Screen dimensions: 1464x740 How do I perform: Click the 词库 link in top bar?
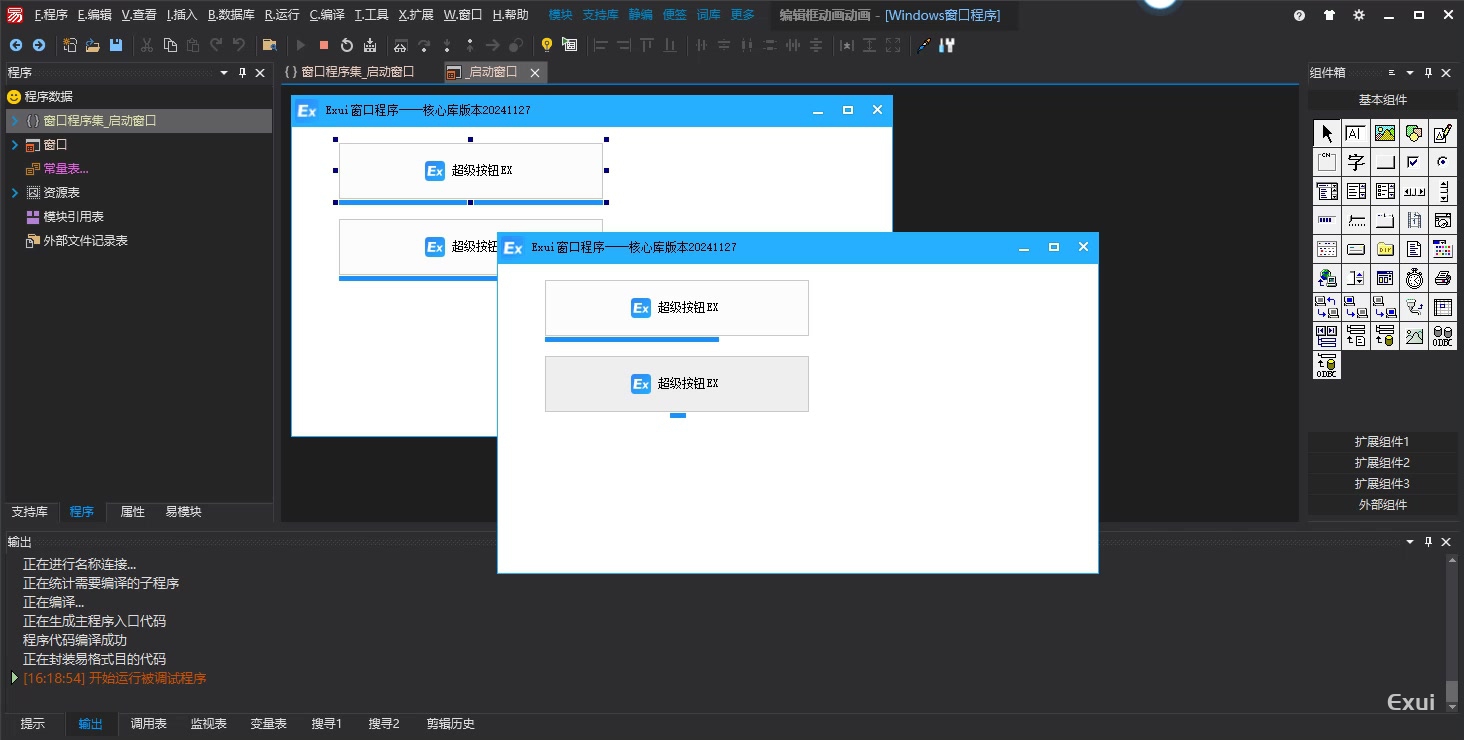[708, 15]
